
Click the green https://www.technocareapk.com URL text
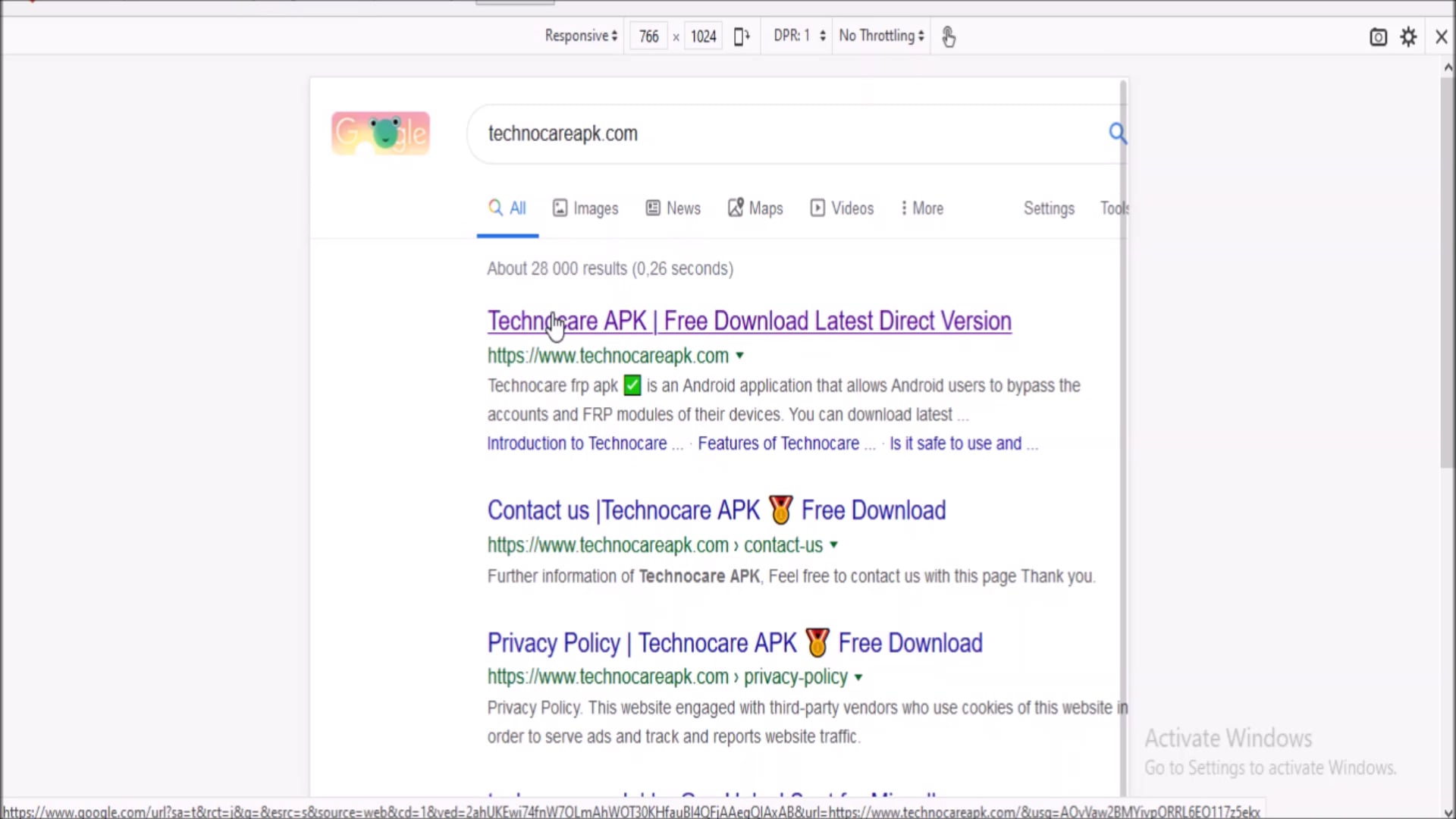point(607,356)
